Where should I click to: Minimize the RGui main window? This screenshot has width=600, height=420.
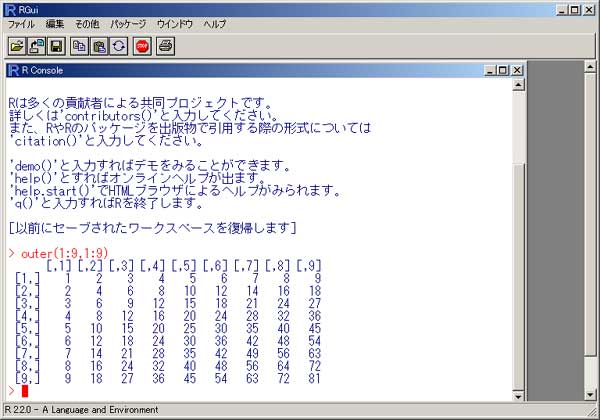coord(562,10)
